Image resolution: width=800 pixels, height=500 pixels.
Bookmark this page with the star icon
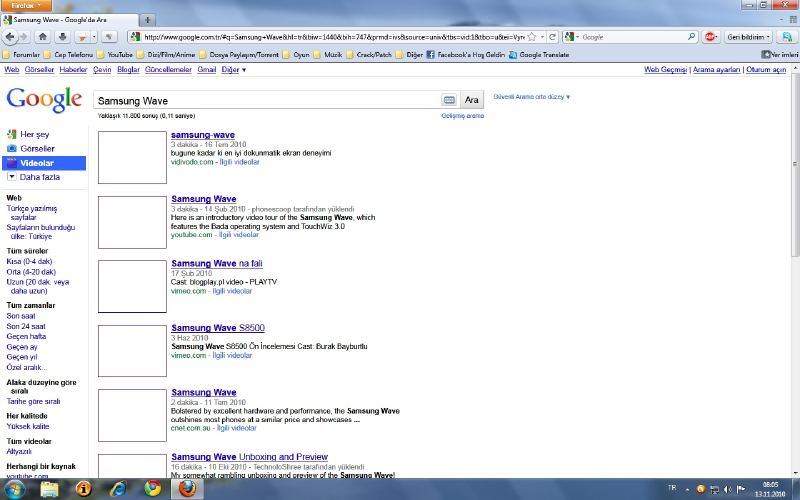coord(532,37)
